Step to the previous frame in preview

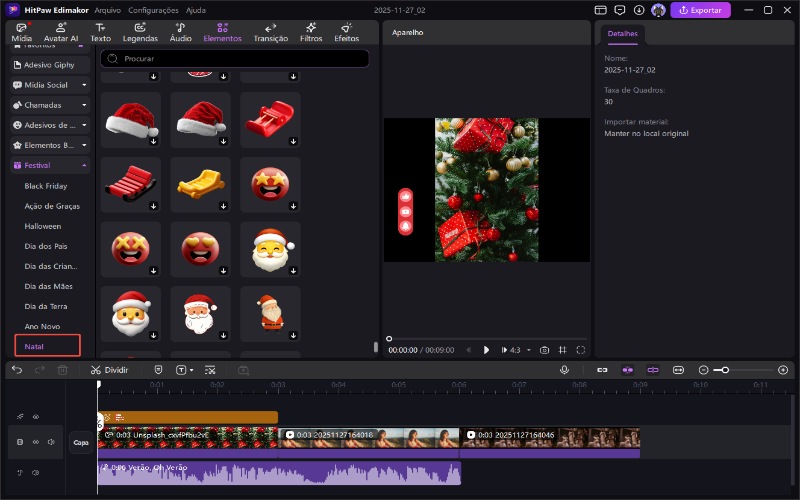[468, 350]
